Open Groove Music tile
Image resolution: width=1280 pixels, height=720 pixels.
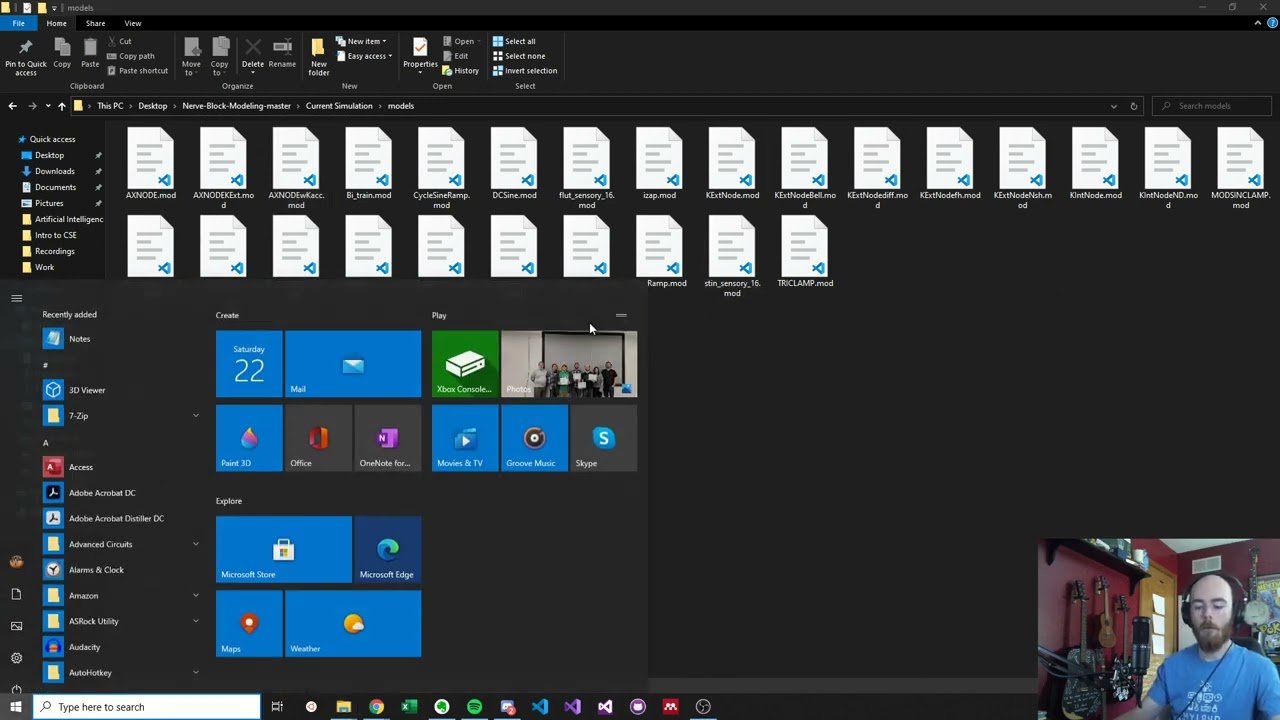(x=534, y=438)
